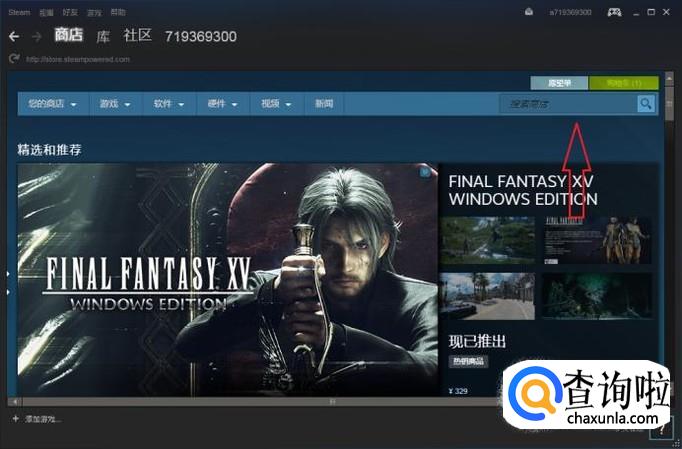Viewport: 682px width, 449px height.
Task: Open the 视图 (View) menu
Action: click(x=46, y=13)
